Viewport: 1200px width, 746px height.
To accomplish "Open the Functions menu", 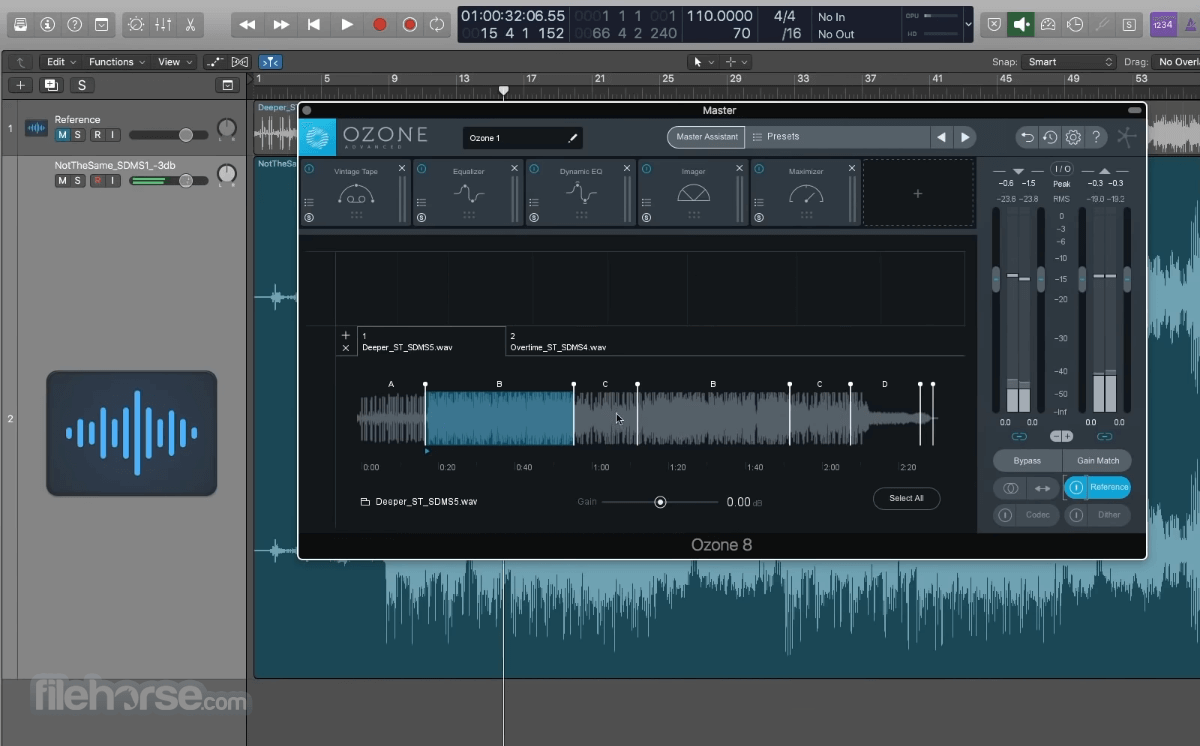I will click(x=116, y=62).
